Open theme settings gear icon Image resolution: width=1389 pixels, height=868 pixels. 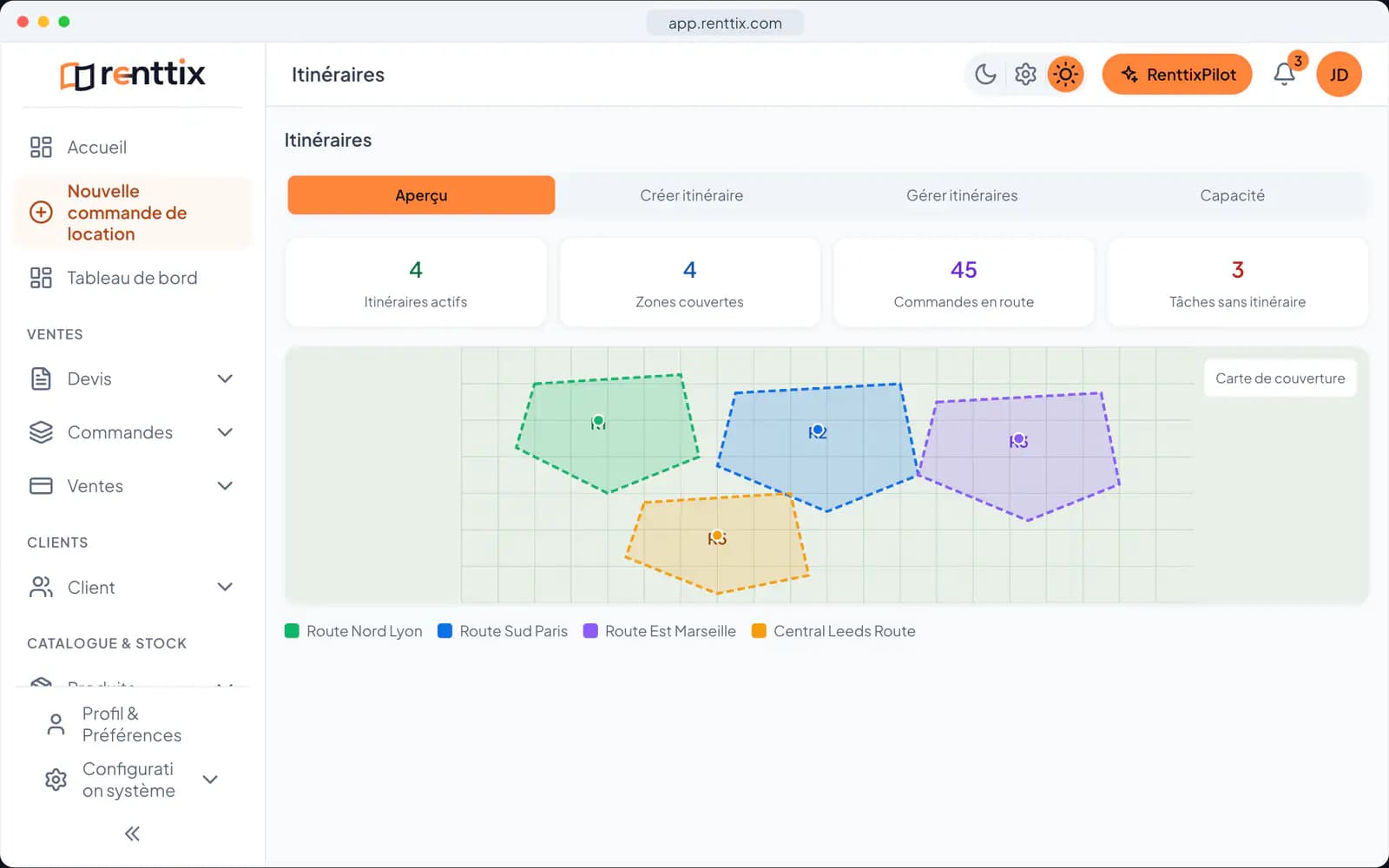(x=1025, y=75)
